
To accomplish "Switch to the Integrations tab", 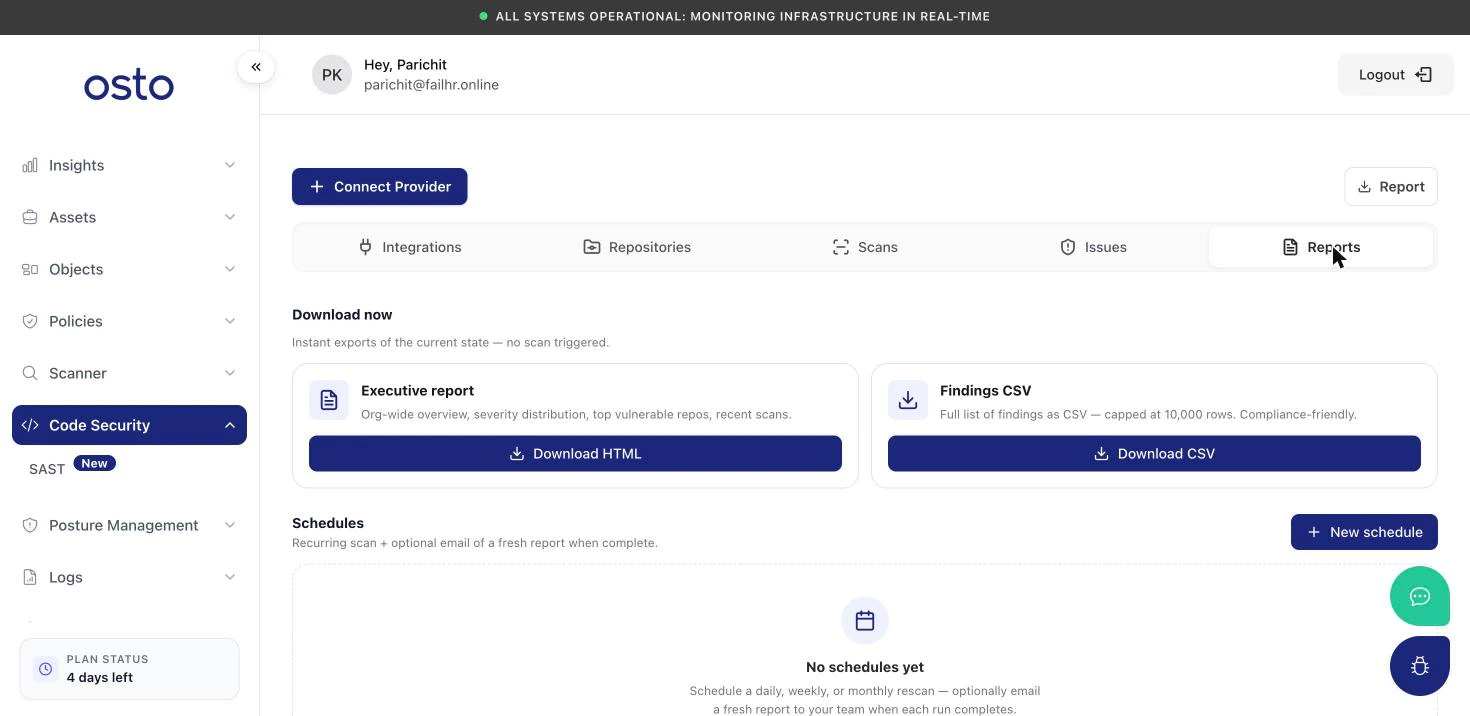I will (x=410, y=247).
